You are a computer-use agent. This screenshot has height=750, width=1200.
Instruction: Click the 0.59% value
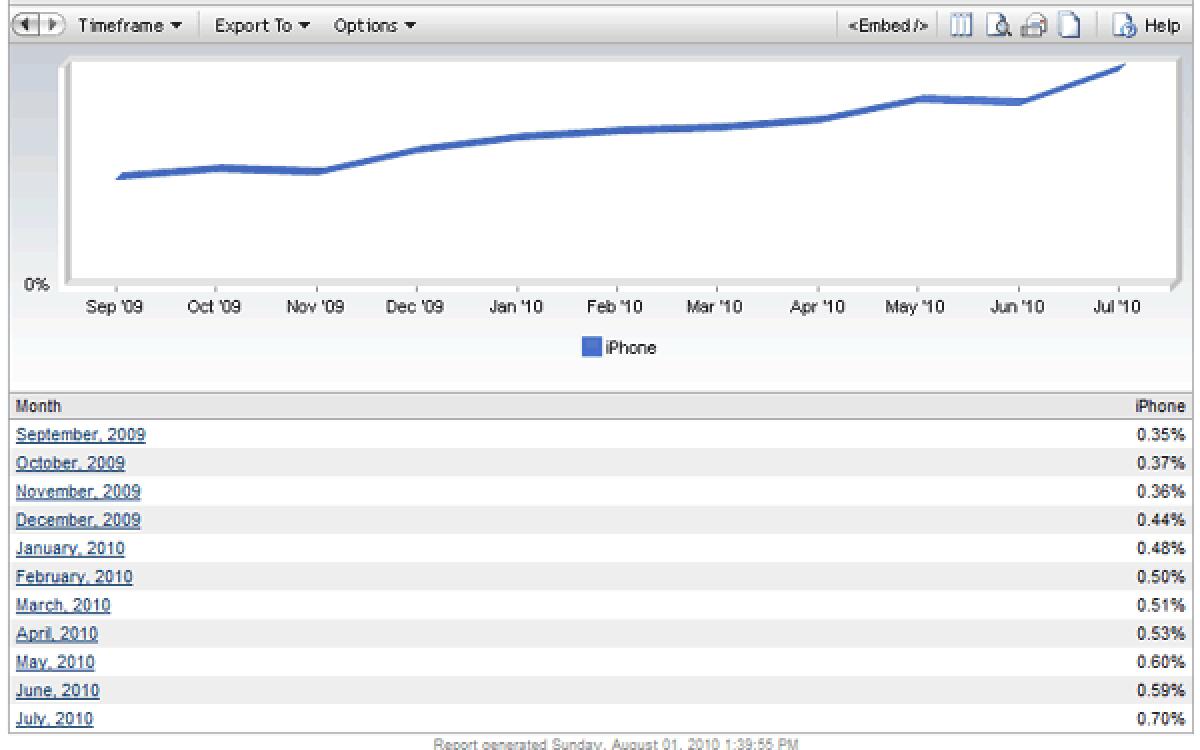(x=1161, y=691)
